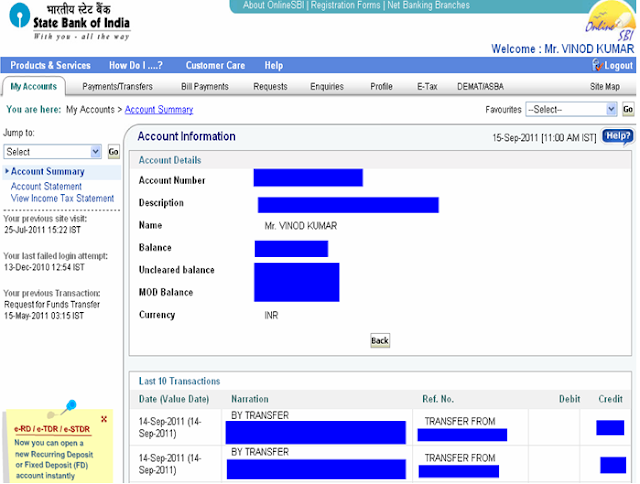
Task: Click the Last 10 Transactions heading
Action: tap(179, 381)
